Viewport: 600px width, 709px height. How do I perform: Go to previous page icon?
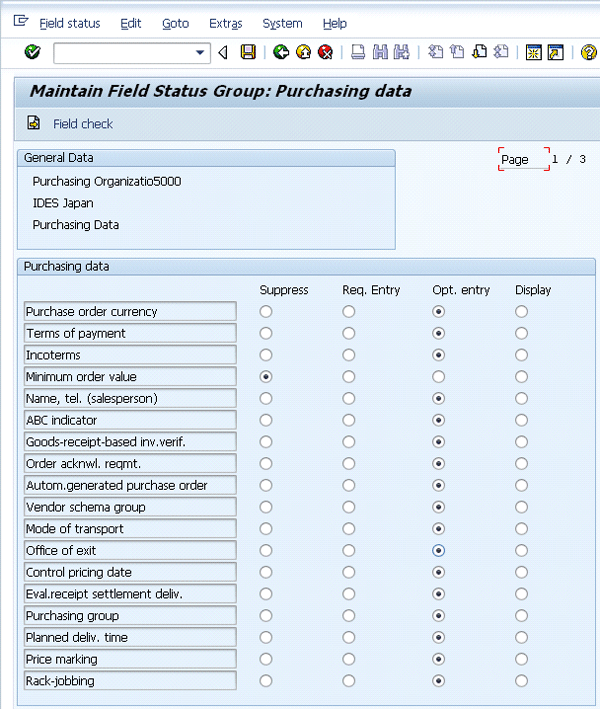tap(457, 52)
